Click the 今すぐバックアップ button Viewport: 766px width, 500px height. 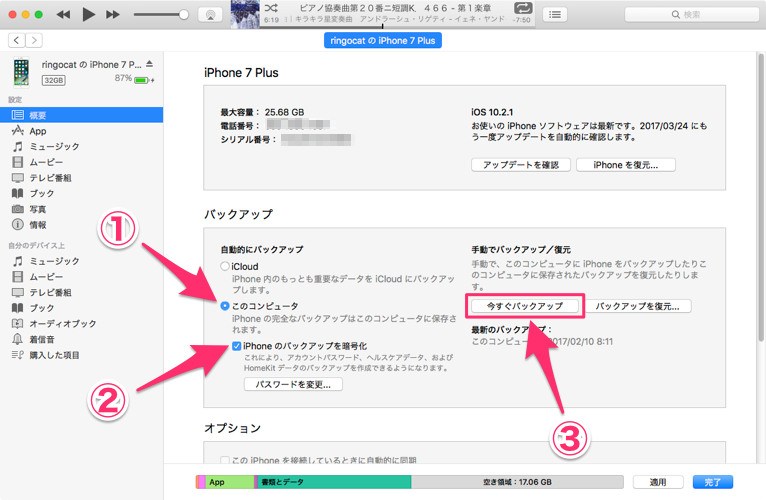click(525, 306)
